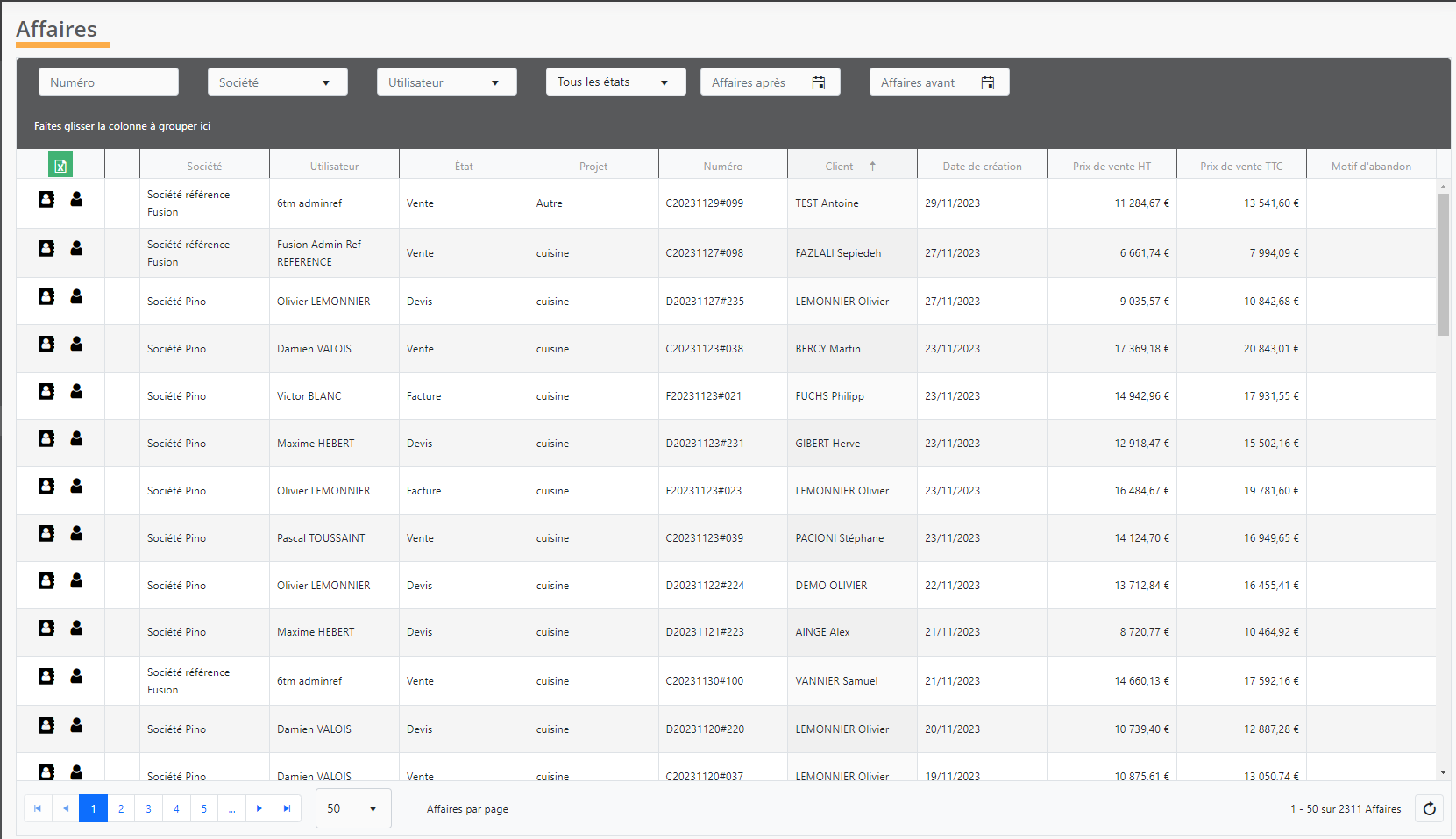Click the ellipsis for more pages
The image size is (1456, 839).
pos(231,808)
